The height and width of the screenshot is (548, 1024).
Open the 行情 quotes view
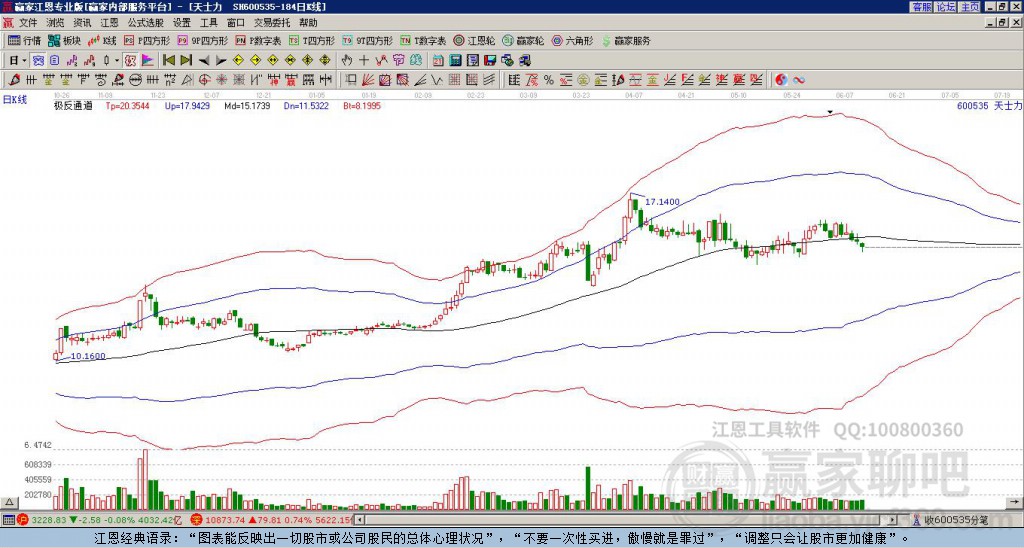pyautogui.click(x=24, y=40)
